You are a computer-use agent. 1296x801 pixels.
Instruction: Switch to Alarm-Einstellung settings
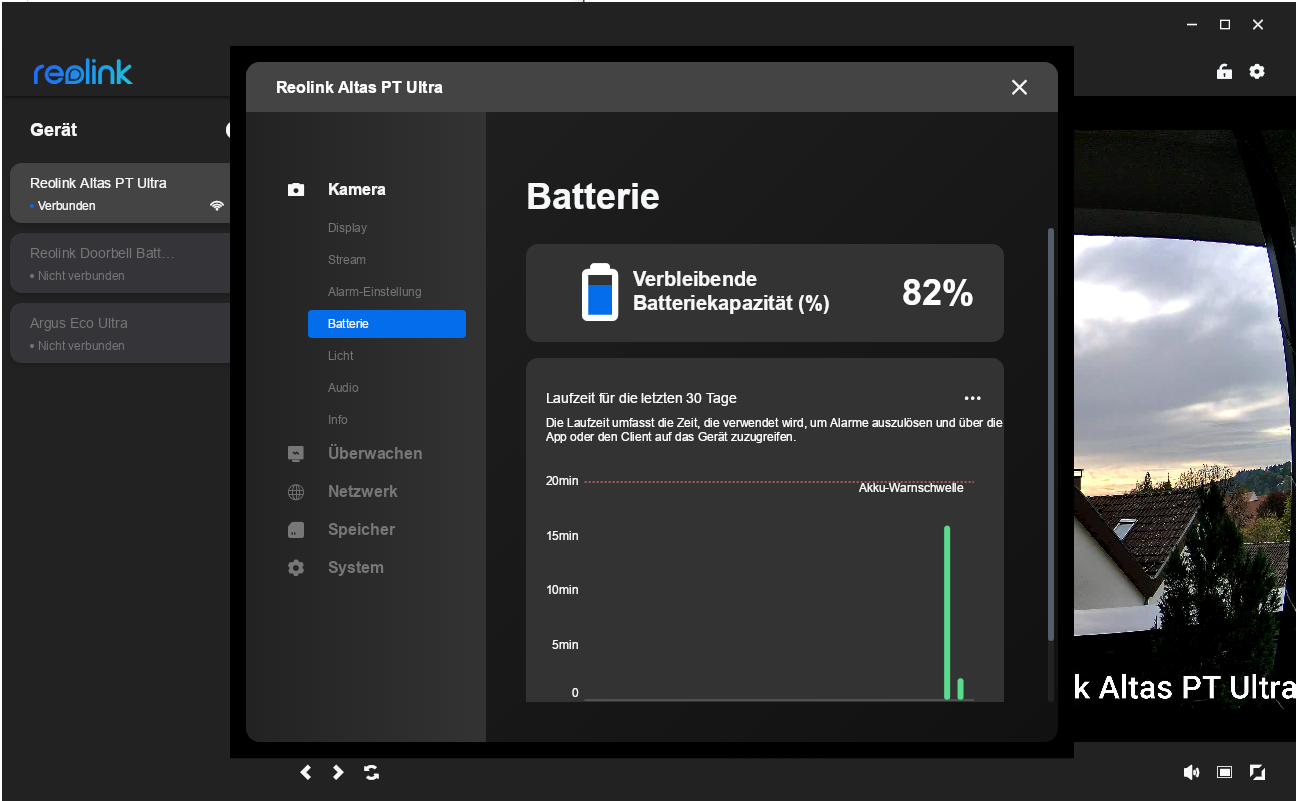point(374,292)
